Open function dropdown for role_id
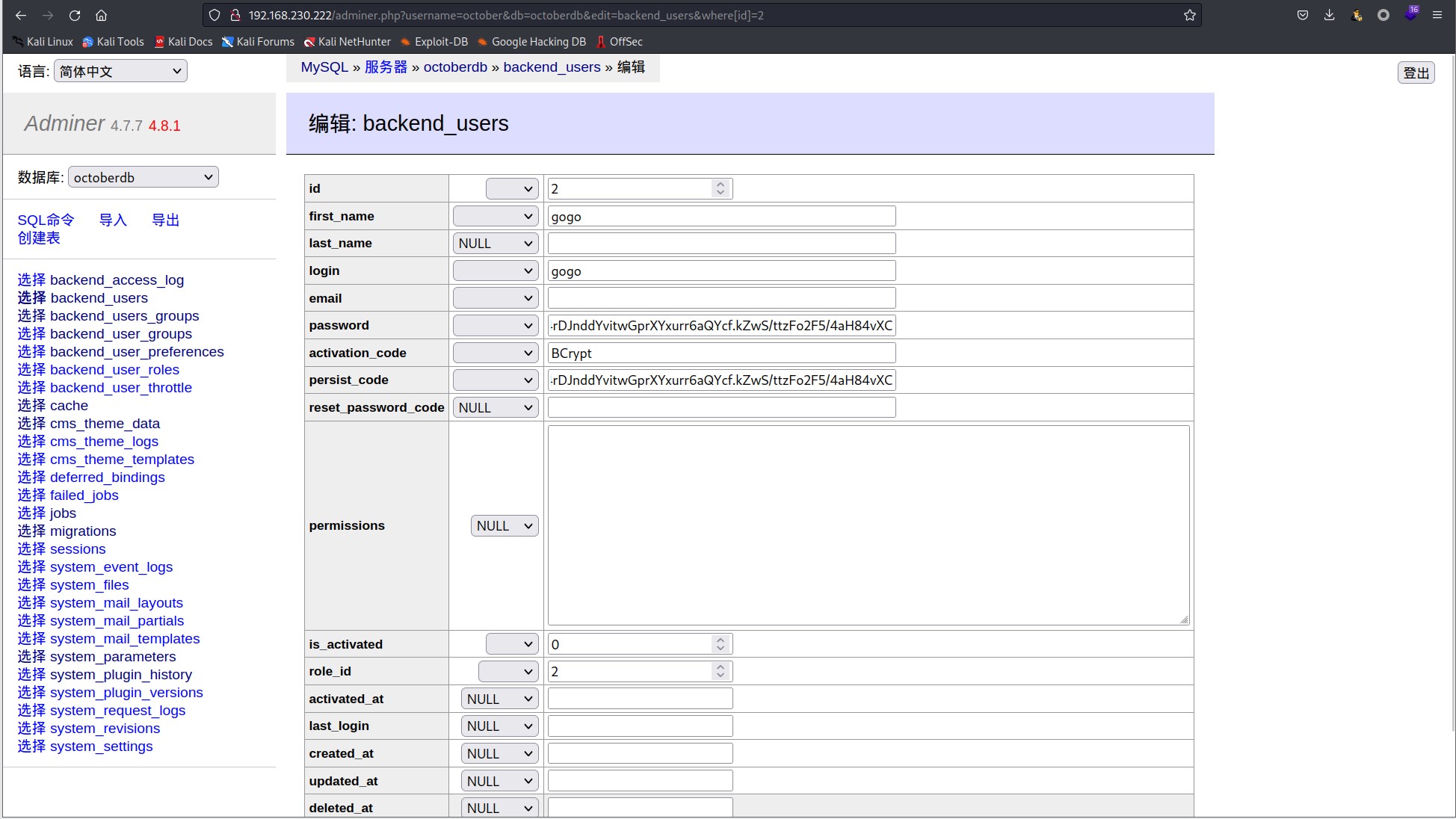 tap(508, 671)
